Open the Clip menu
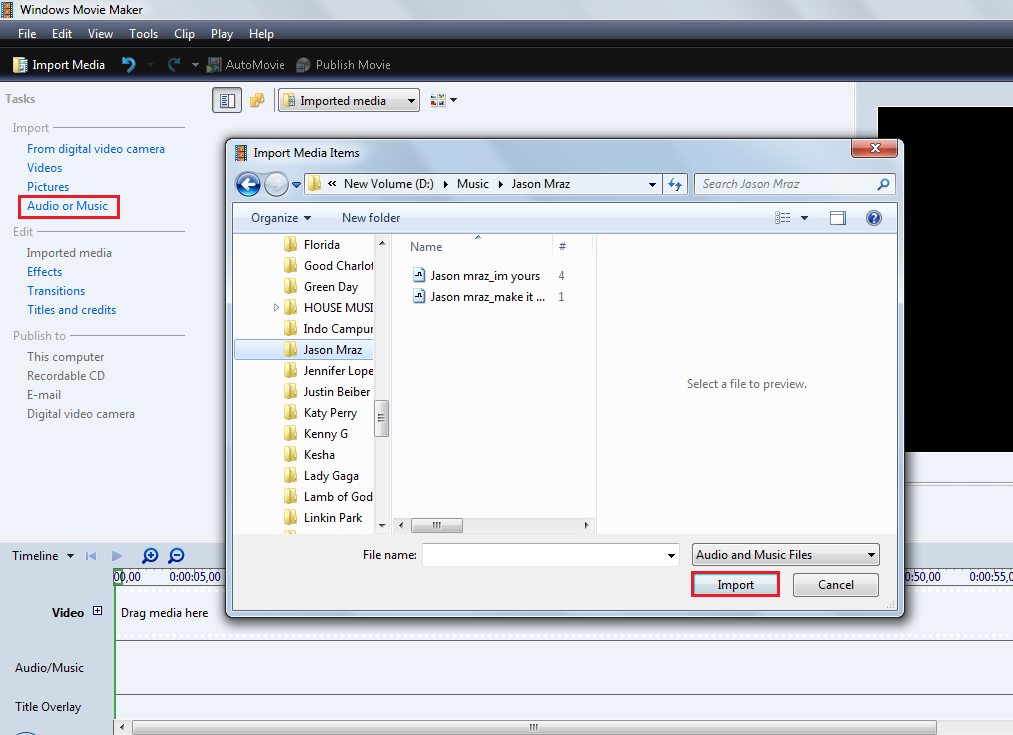 tap(184, 34)
